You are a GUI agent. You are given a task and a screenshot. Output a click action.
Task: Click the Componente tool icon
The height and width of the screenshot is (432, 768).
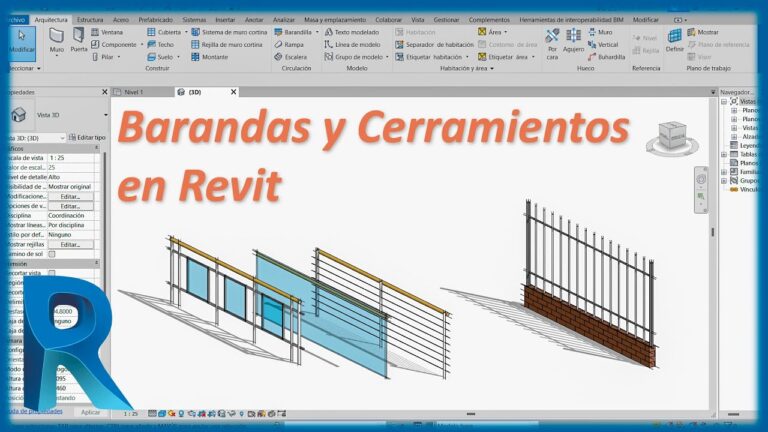pos(96,45)
